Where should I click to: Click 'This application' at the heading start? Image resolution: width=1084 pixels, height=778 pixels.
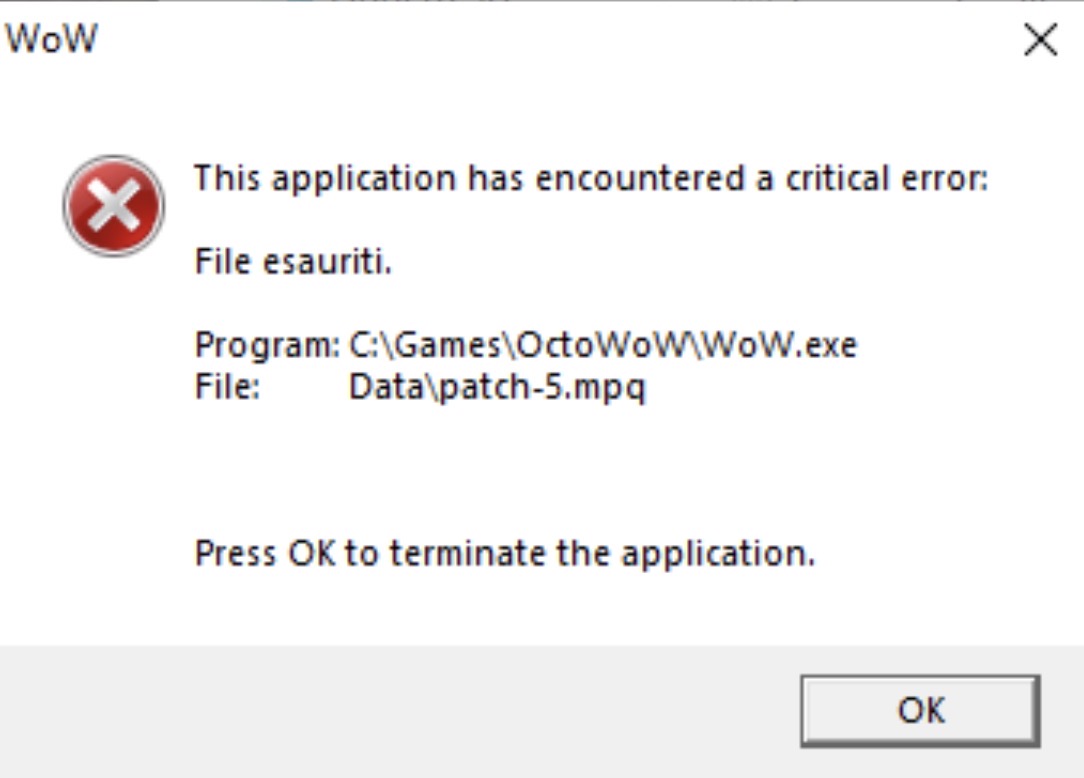pyautogui.click(x=325, y=179)
